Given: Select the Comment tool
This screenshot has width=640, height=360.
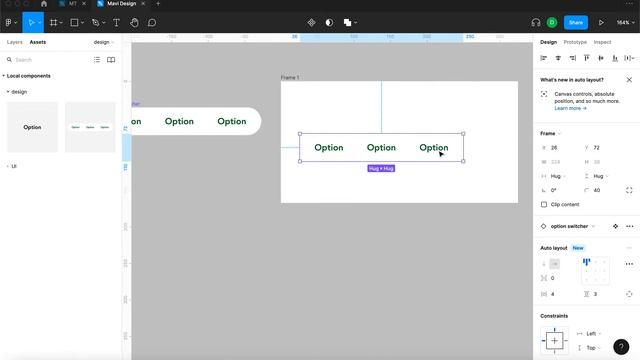Looking at the screenshot, I should pos(152,23).
